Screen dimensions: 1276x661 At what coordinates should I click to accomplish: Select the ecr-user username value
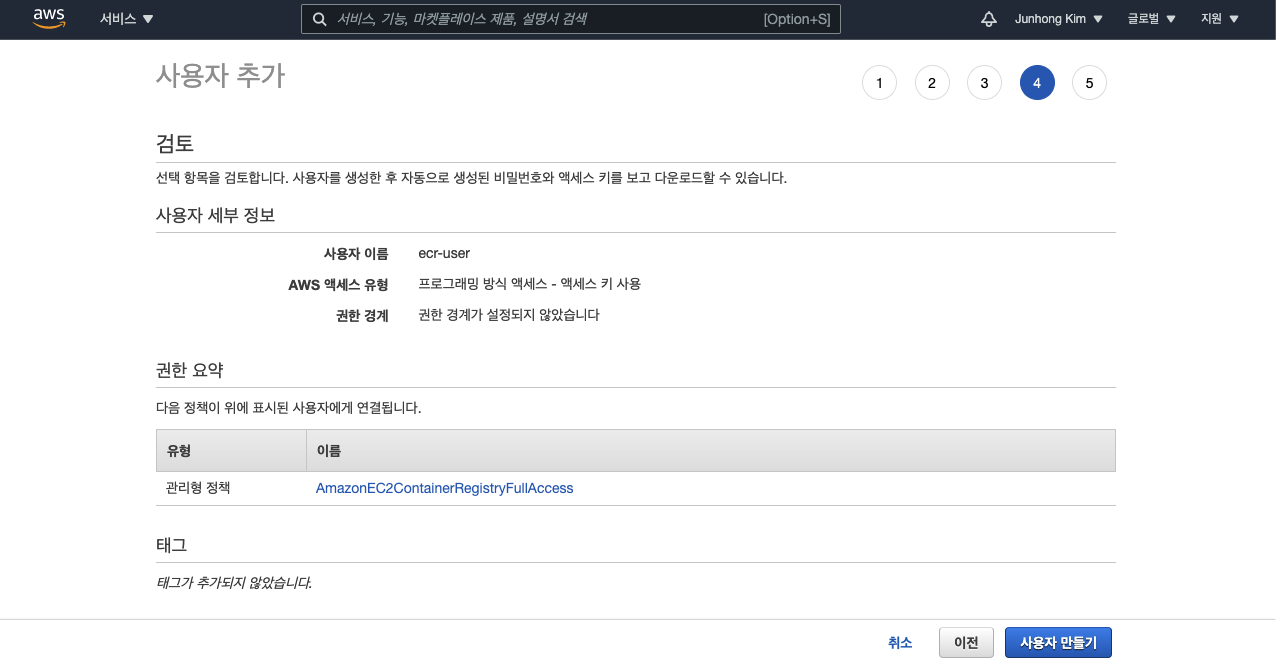click(444, 253)
